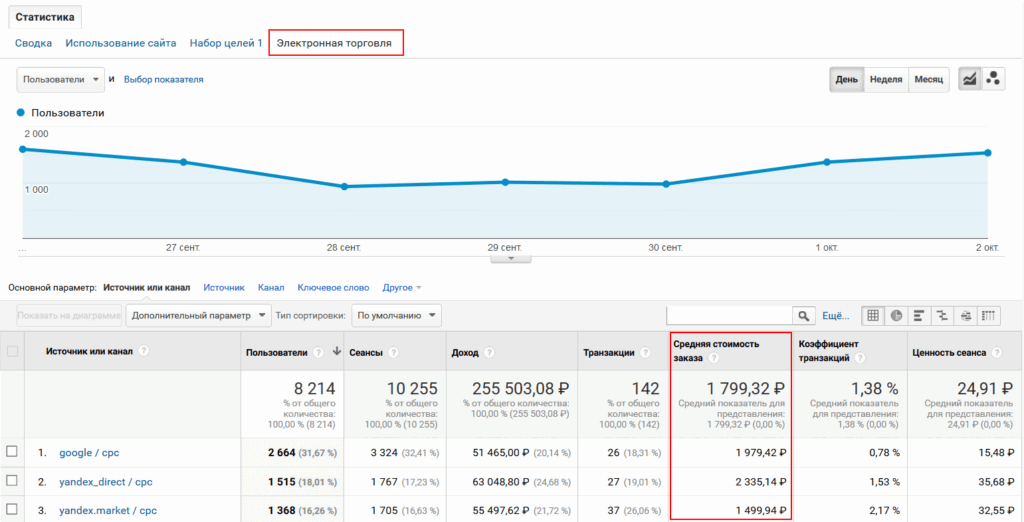Select the pie chart percentage view
1024x522 pixels.
click(897, 316)
